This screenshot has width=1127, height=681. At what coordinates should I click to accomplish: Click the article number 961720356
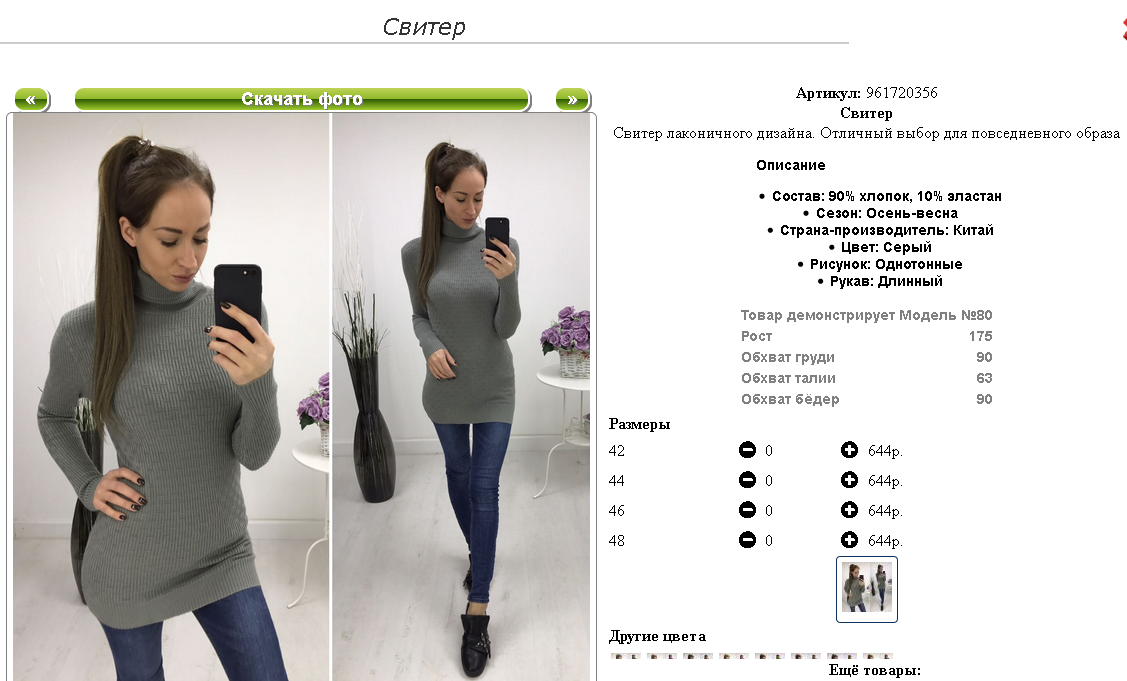click(901, 93)
